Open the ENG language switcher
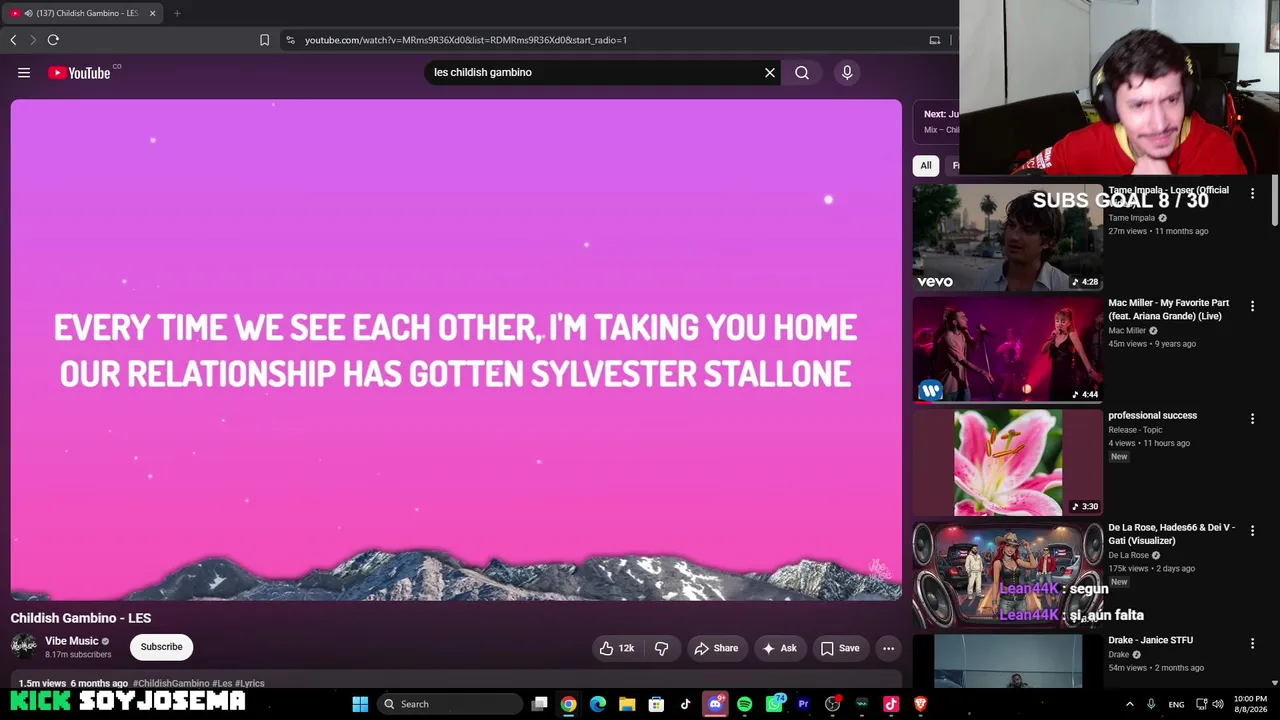This screenshot has height=720, width=1280. point(1176,704)
